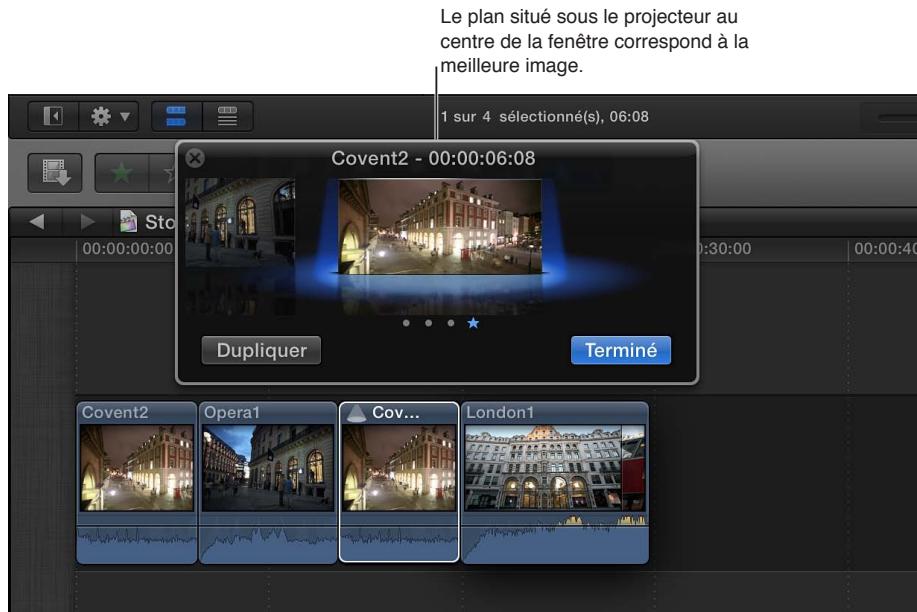917x612 pixels.
Task: Mark selection as favorite with green star
Action: 122,173
